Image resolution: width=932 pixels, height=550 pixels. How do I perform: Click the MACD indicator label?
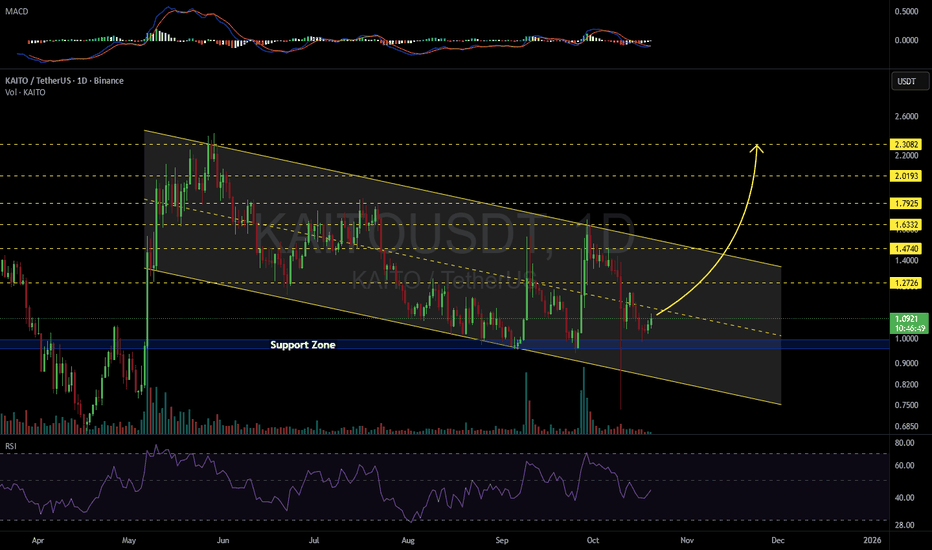[17, 11]
